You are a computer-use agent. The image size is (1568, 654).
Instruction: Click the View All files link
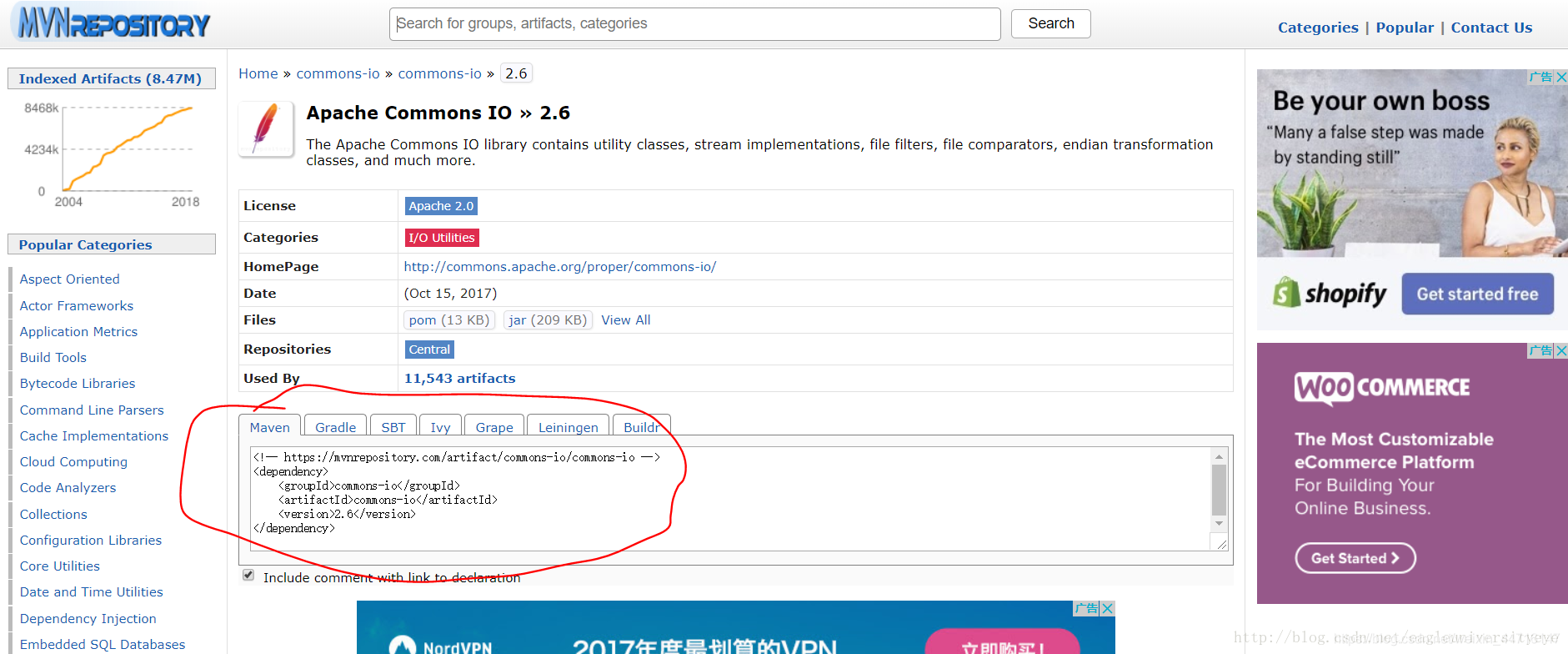626,320
